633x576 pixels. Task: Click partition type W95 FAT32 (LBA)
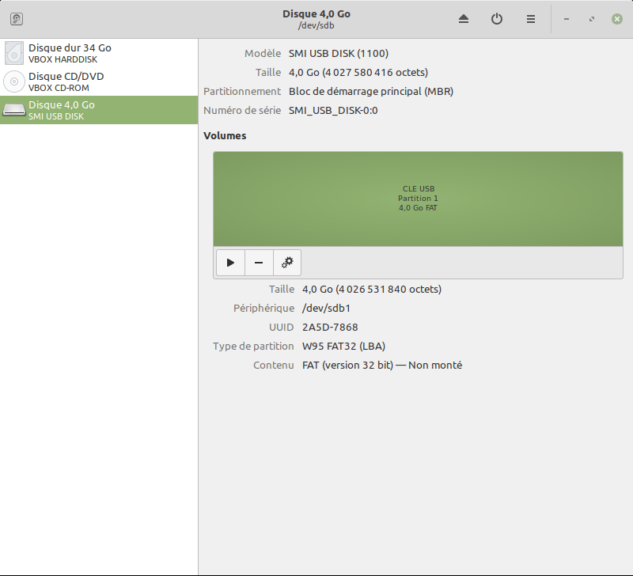coord(344,346)
